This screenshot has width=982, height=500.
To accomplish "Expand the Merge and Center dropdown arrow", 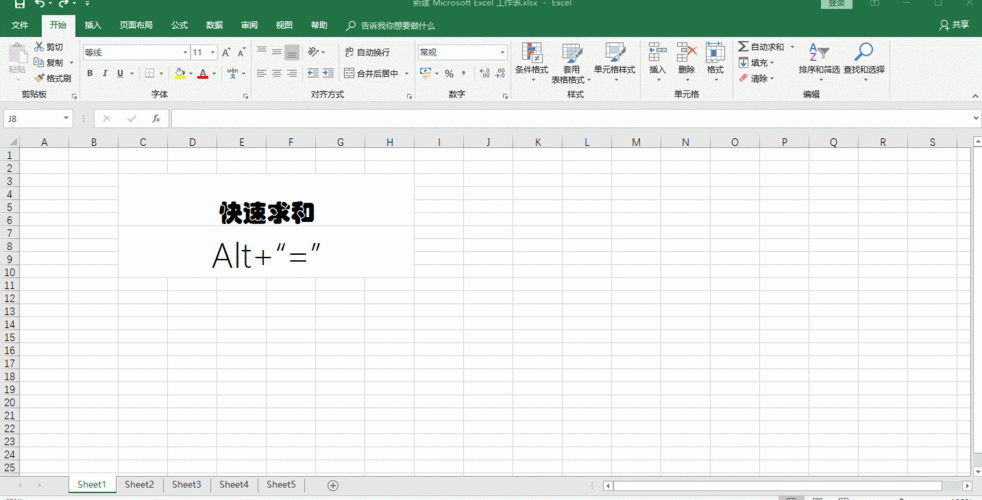I will pyautogui.click(x=406, y=73).
